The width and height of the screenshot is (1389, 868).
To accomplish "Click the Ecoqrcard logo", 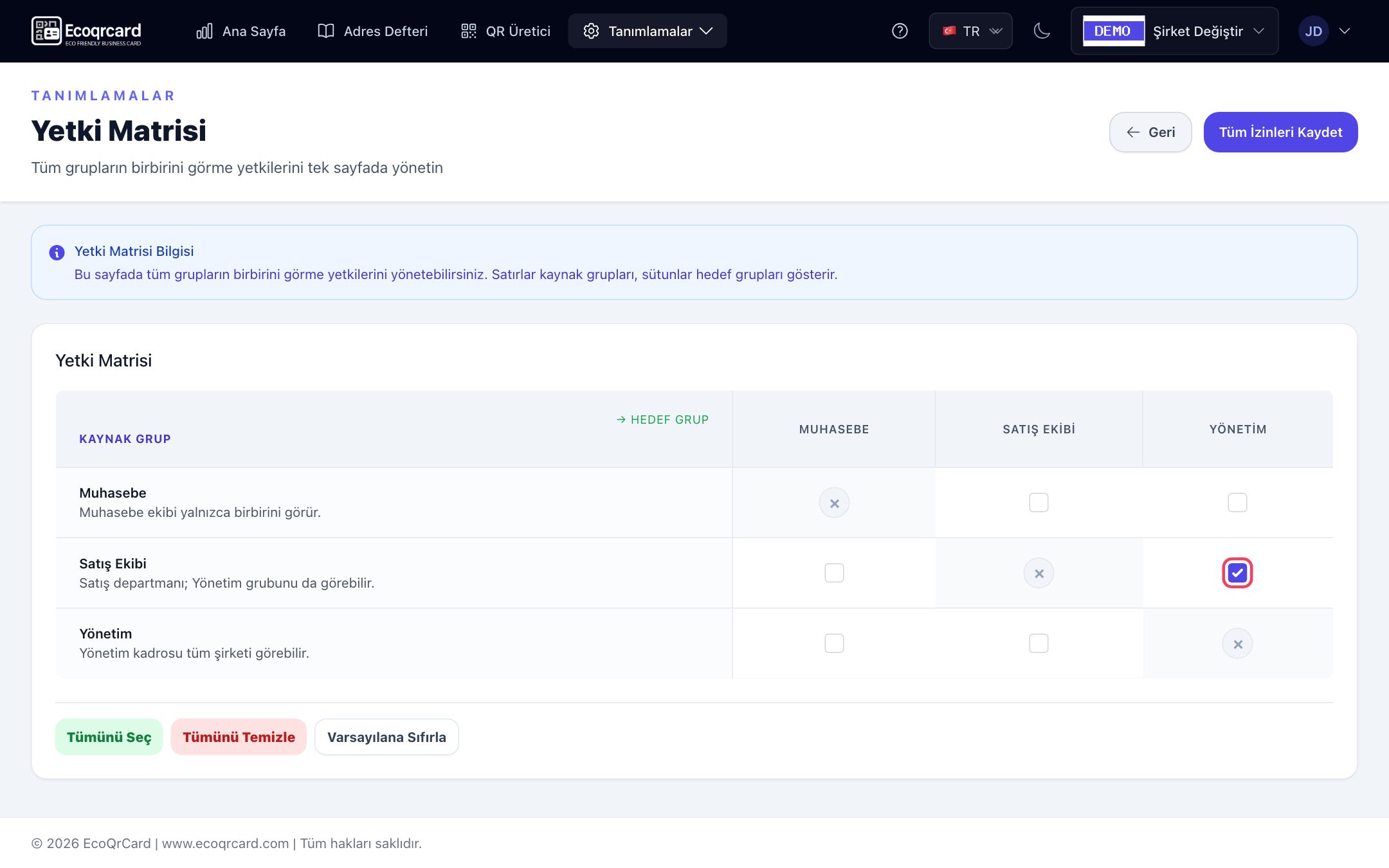I will (x=86, y=31).
